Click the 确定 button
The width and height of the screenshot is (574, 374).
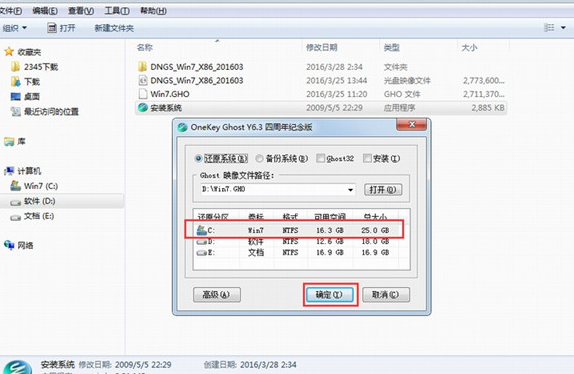point(329,295)
